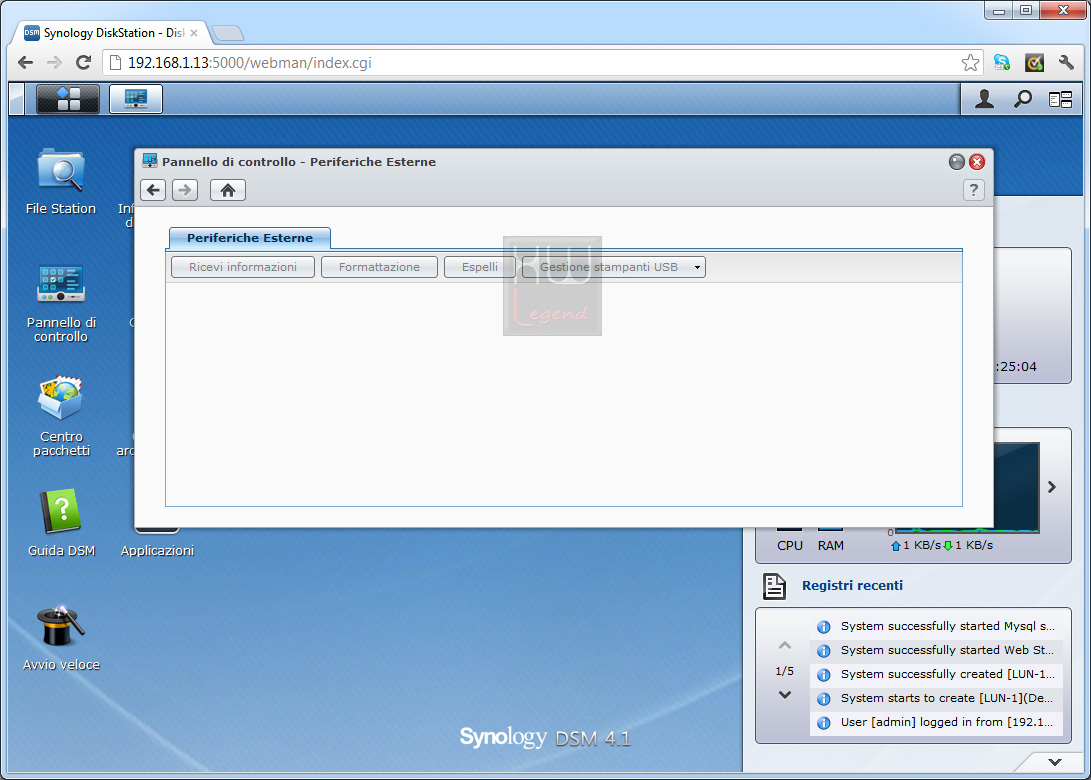Image resolution: width=1091 pixels, height=780 pixels.
Task: Open Guida DSM help icon
Action: (61, 523)
